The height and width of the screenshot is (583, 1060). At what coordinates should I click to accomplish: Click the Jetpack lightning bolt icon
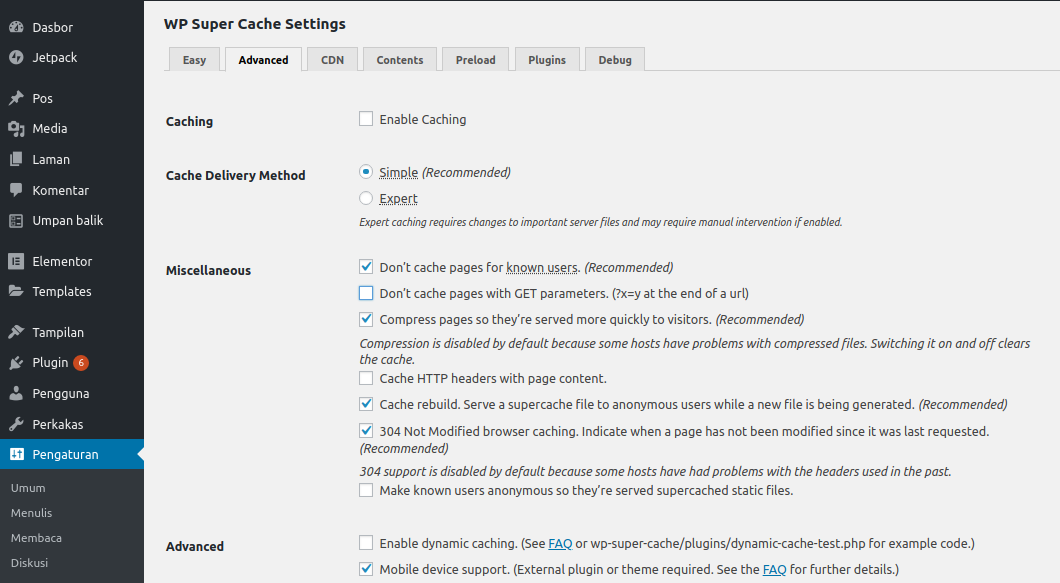tap(16, 57)
